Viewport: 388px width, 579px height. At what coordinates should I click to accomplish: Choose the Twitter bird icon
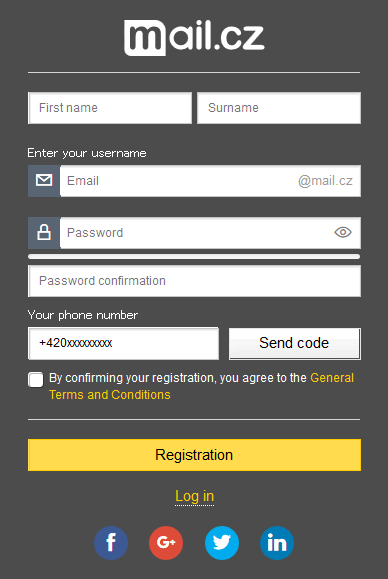(222, 543)
